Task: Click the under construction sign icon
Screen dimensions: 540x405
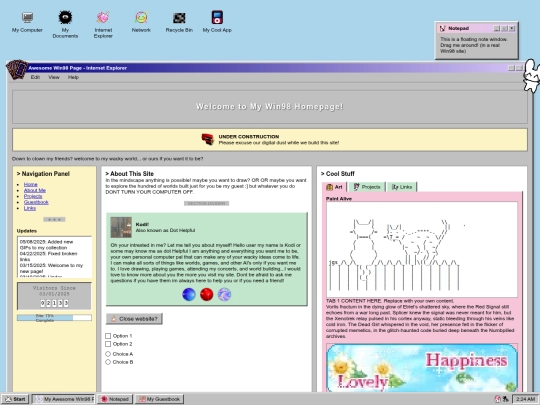Action: tap(208, 139)
